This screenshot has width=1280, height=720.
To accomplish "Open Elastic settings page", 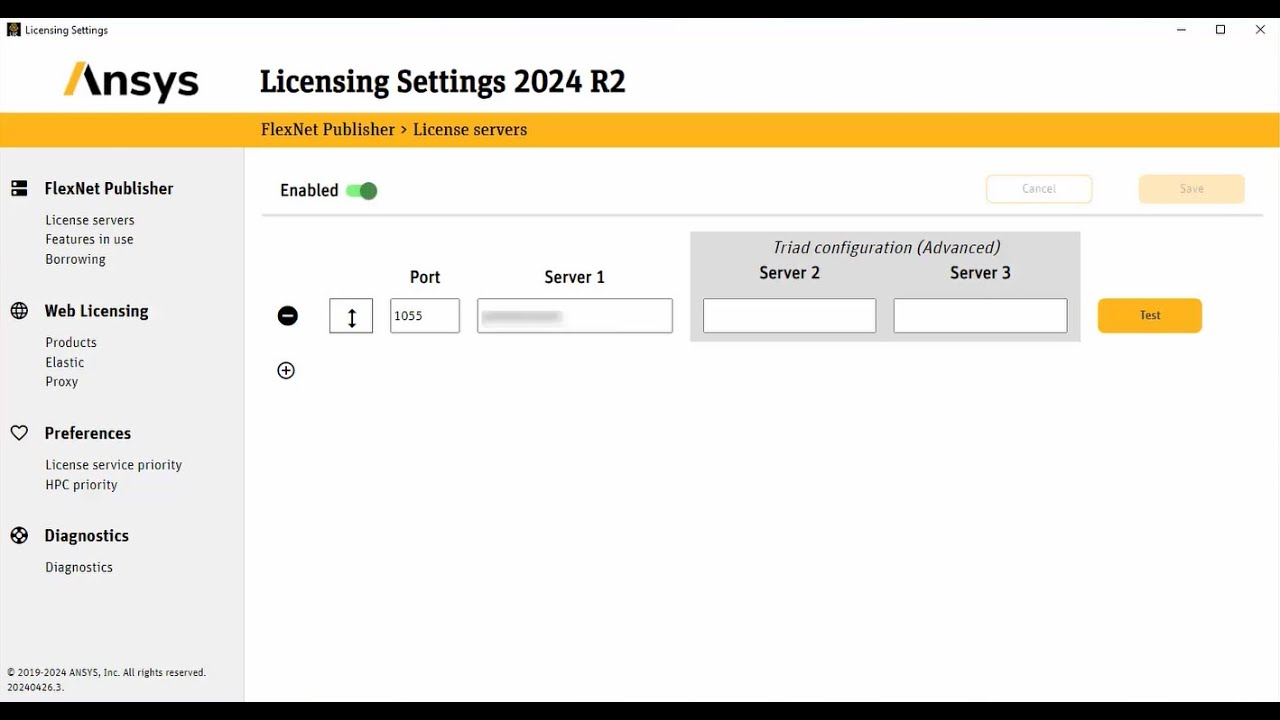I will point(65,362).
